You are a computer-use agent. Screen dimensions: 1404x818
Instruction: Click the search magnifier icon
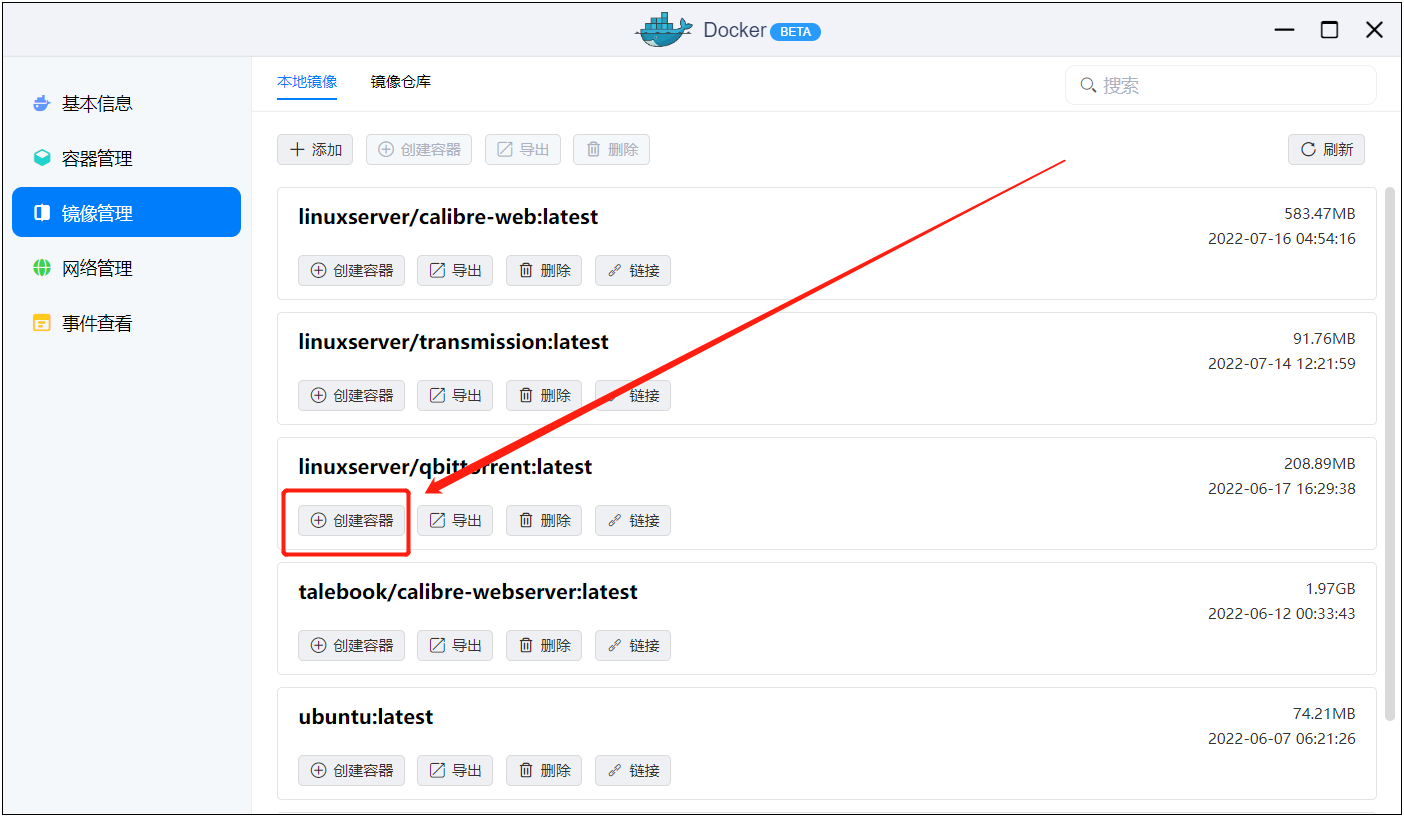point(1088,85)
